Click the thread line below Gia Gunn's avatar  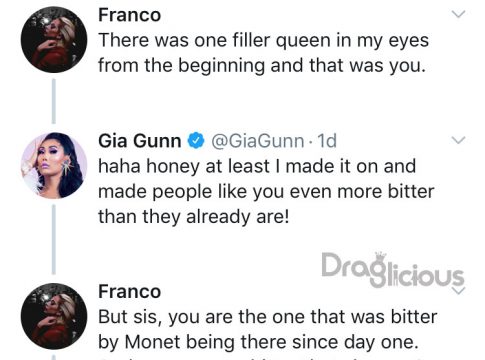pyautogui.click(x=54, y=239)
